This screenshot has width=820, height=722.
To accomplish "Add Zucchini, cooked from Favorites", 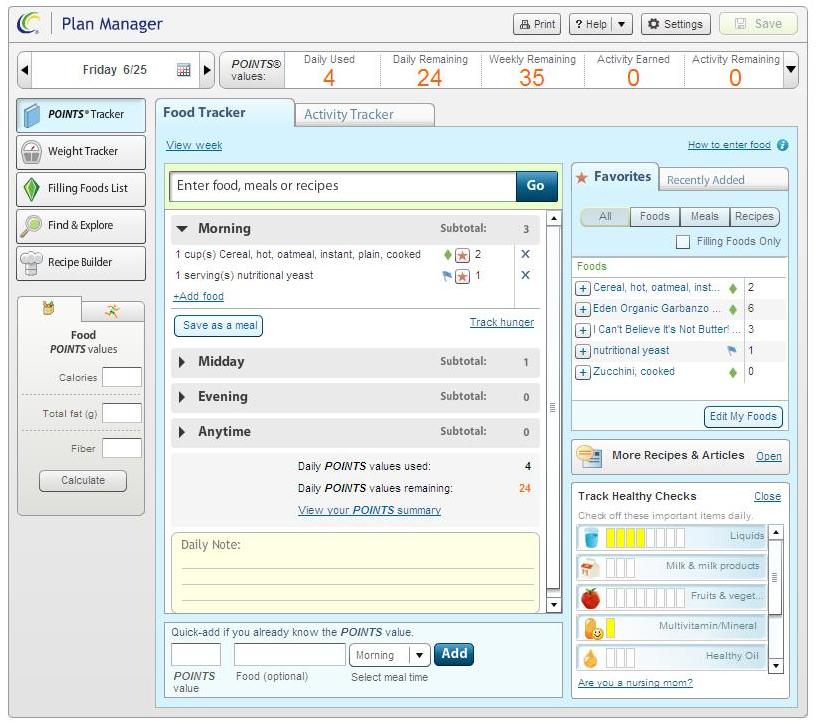I will click(x=583, y=372).
